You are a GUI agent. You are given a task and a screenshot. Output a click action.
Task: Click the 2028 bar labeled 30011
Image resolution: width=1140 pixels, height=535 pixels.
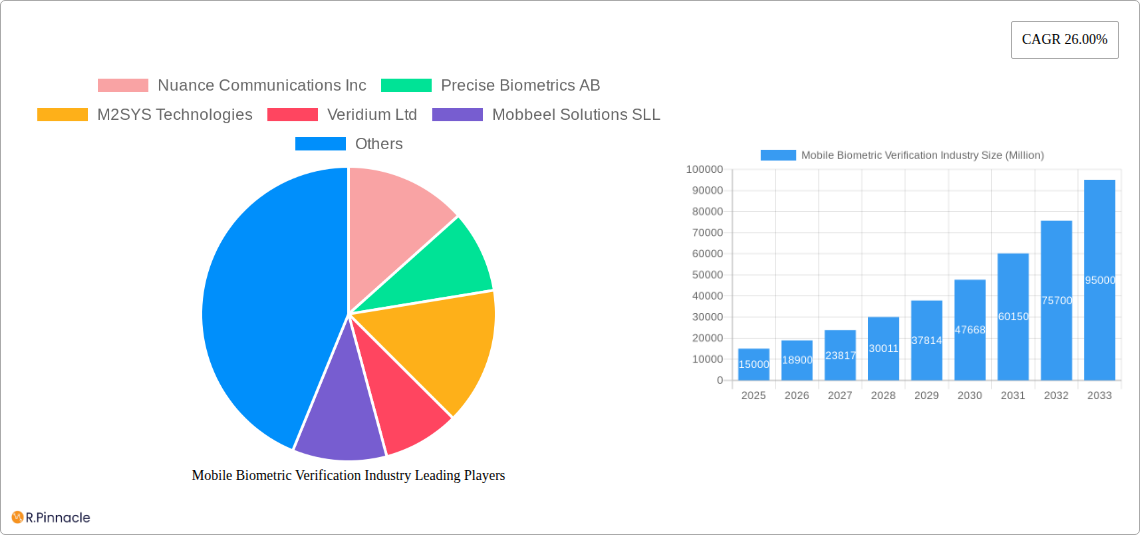pyautogui.click(x=883, y=348)
